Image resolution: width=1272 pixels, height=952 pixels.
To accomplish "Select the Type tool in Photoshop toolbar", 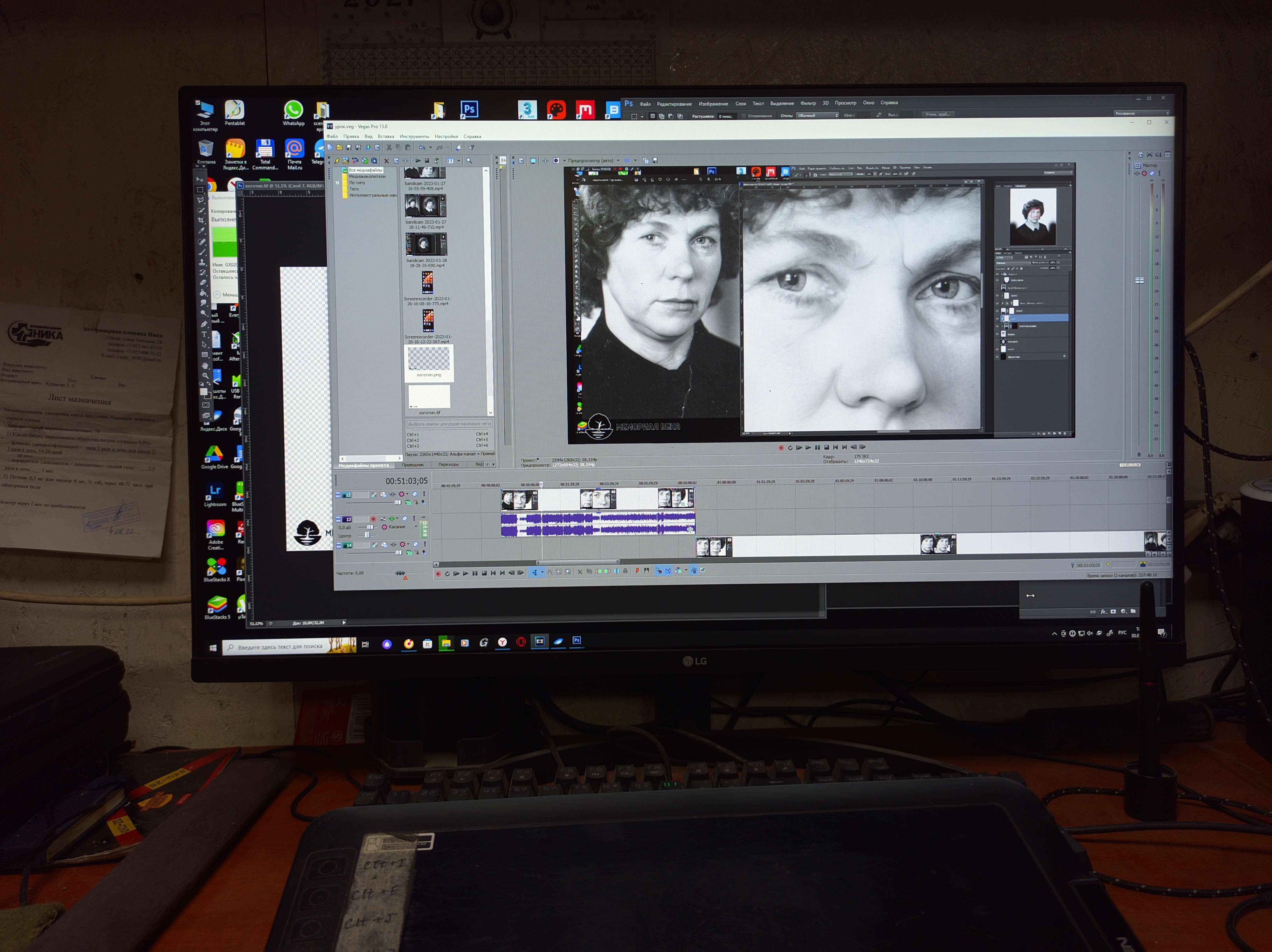I will [x=204, y=334].
